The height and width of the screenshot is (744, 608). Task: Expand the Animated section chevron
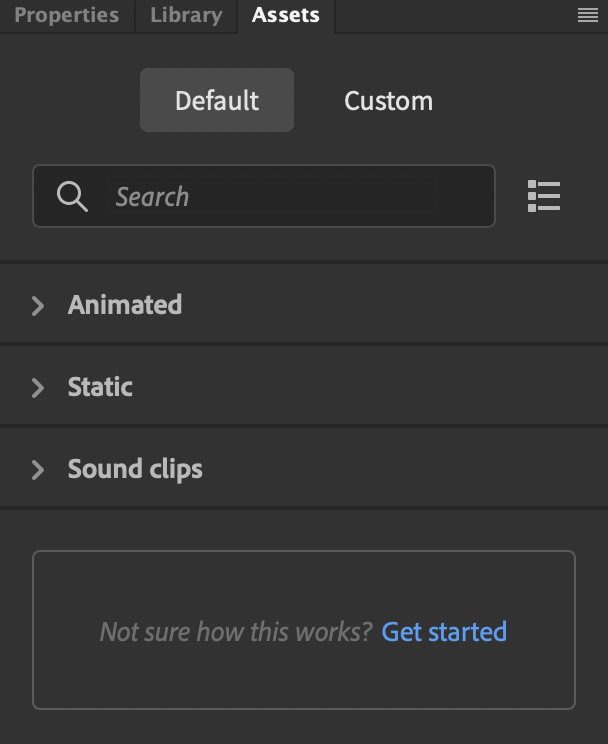pos(38,306)
